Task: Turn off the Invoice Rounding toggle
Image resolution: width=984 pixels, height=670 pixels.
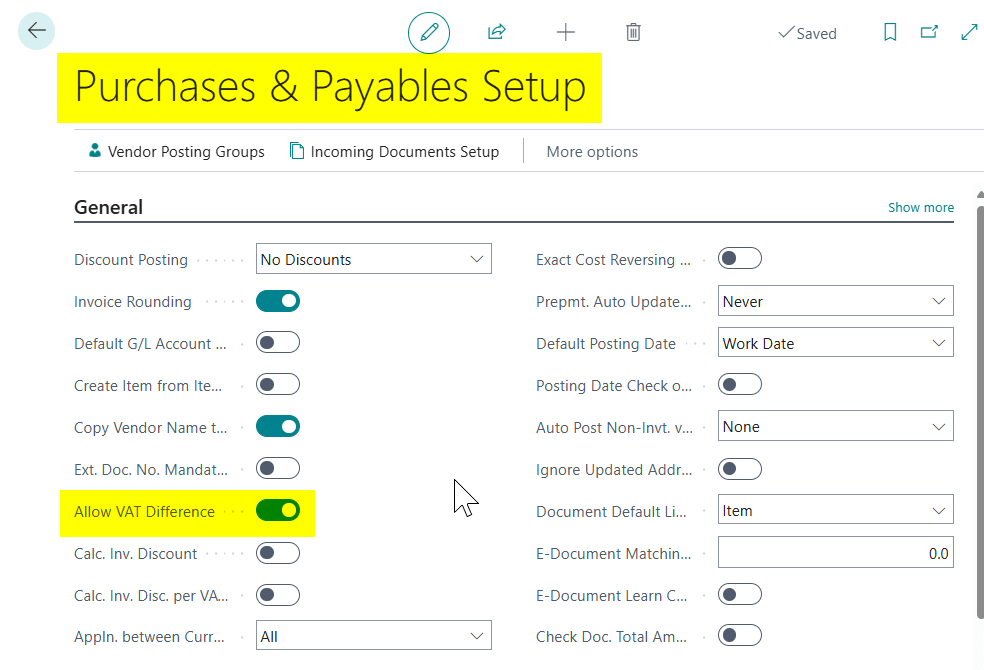Action: click(278, 301)
